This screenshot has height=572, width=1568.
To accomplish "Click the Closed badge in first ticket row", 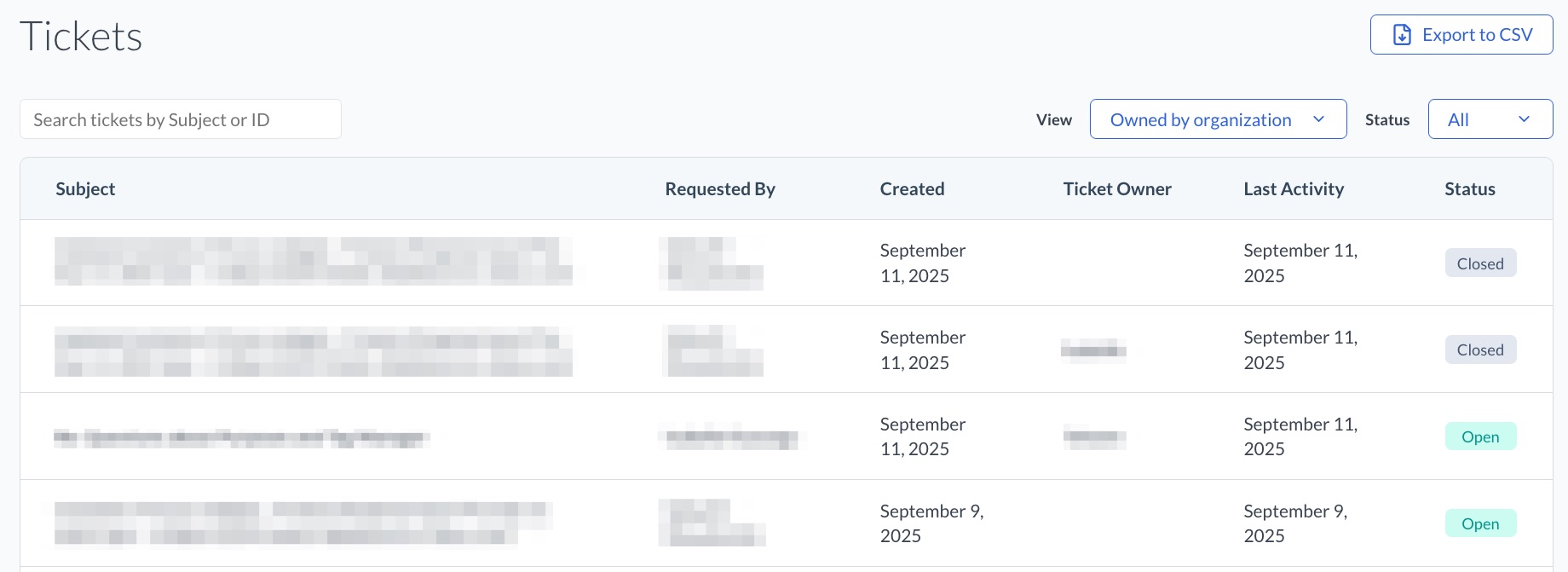I will coord(1480,263).
